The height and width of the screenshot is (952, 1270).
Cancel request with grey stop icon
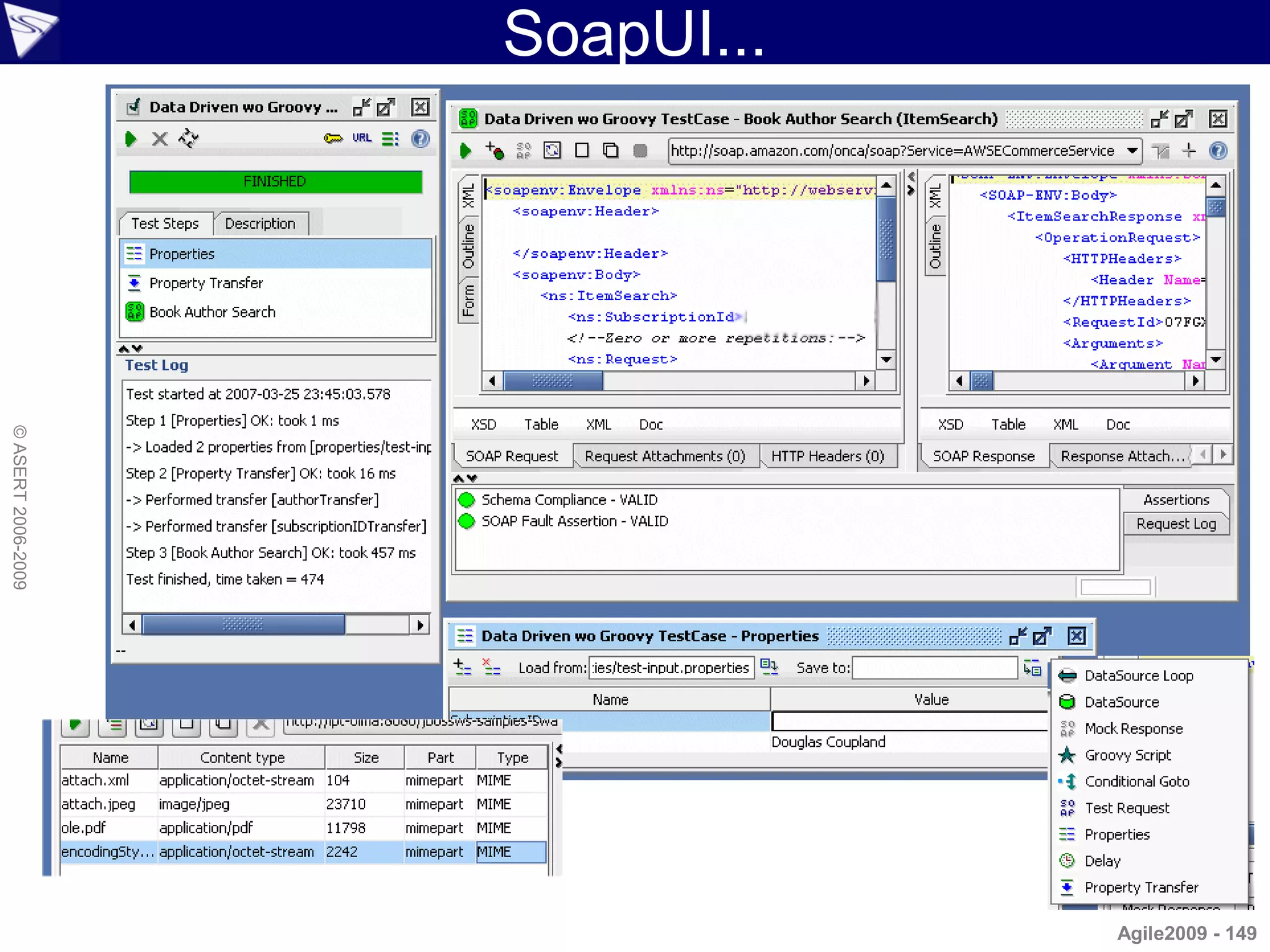click(x=640, y=151)
